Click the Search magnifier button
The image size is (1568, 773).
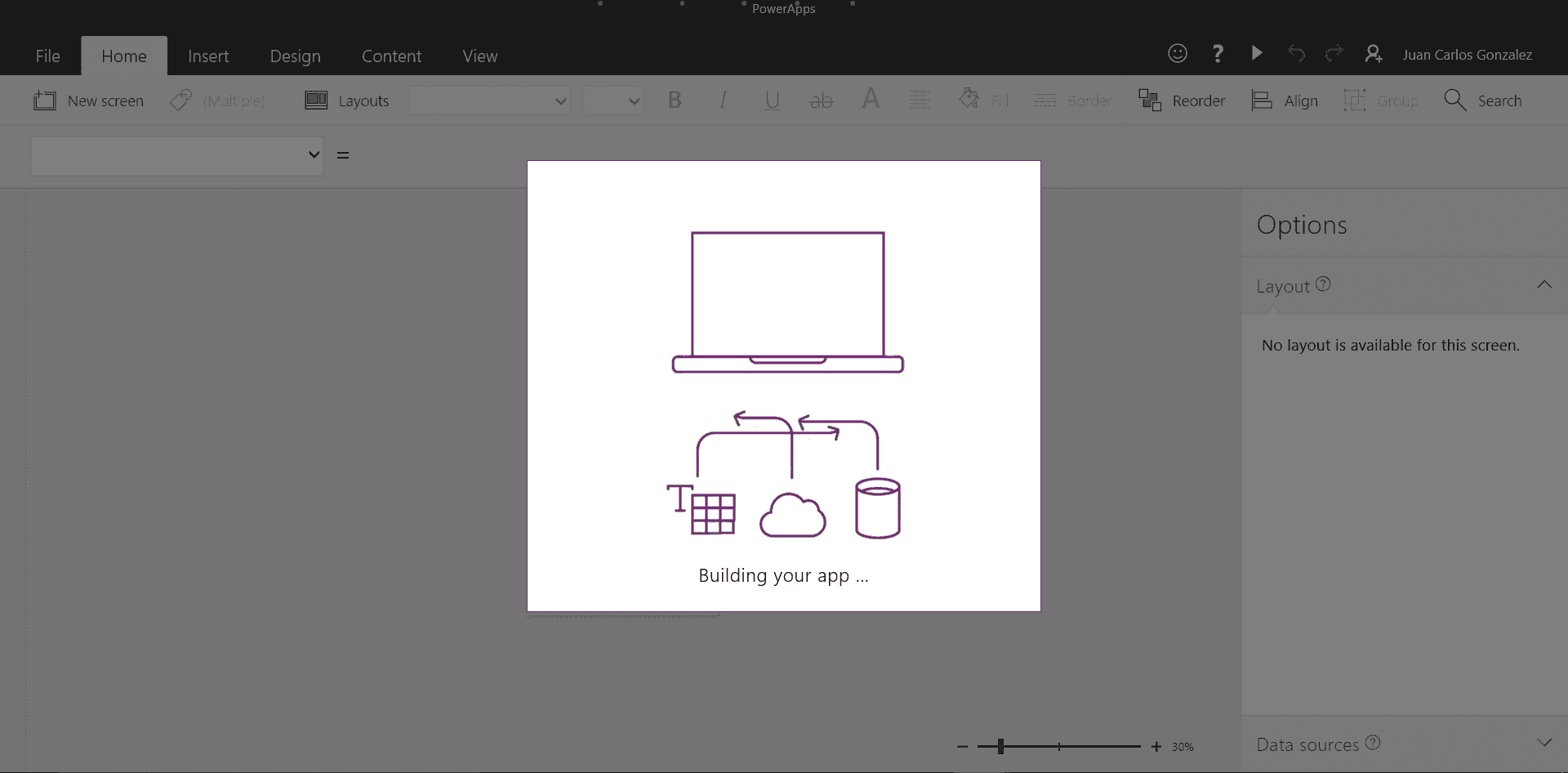click(1483, 101)
